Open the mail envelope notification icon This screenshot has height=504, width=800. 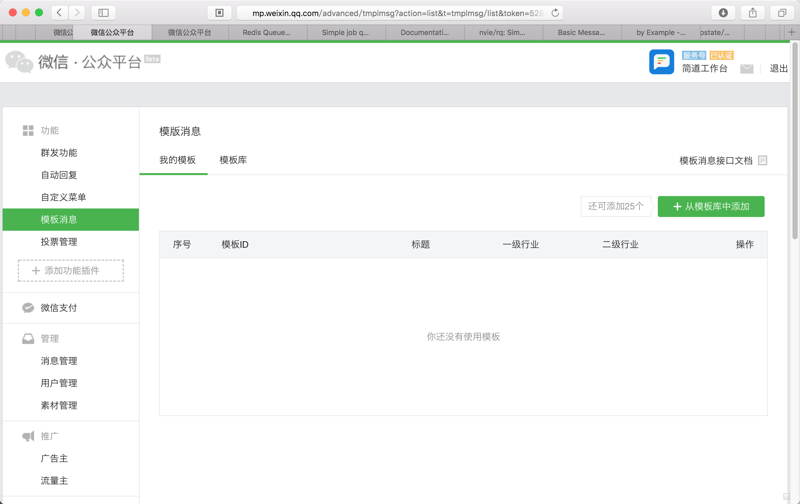pyautogui.click(x=746, y=69)
